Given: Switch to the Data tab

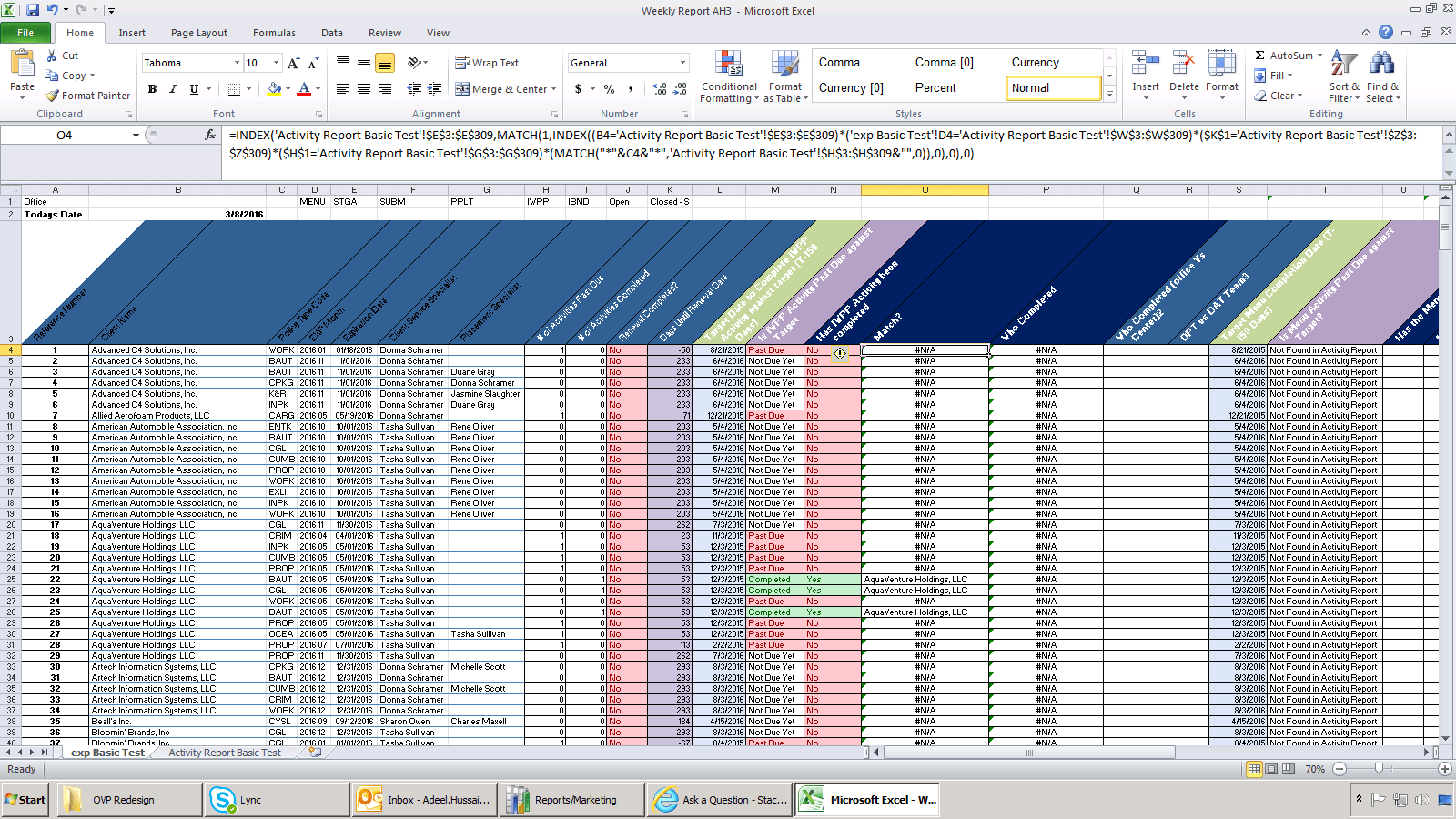Looking at the screenshot, I should [332, 33].
